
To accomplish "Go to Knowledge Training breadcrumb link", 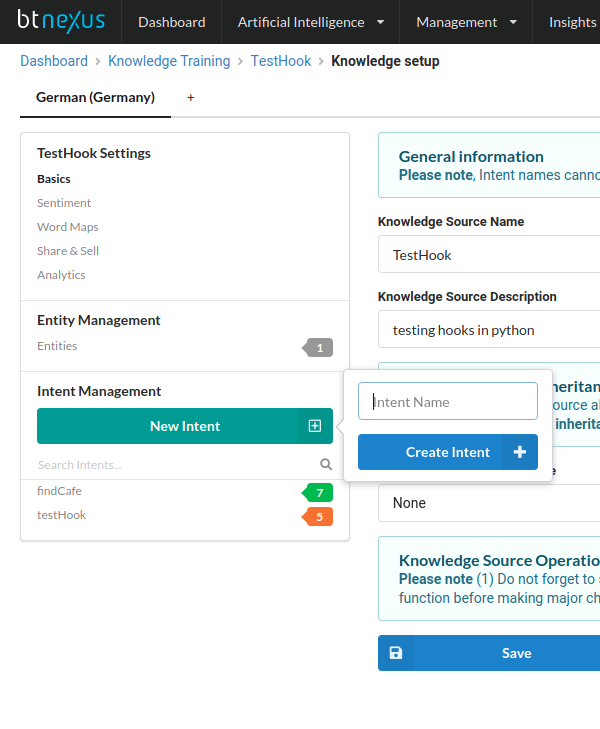I will pos(169,61).
